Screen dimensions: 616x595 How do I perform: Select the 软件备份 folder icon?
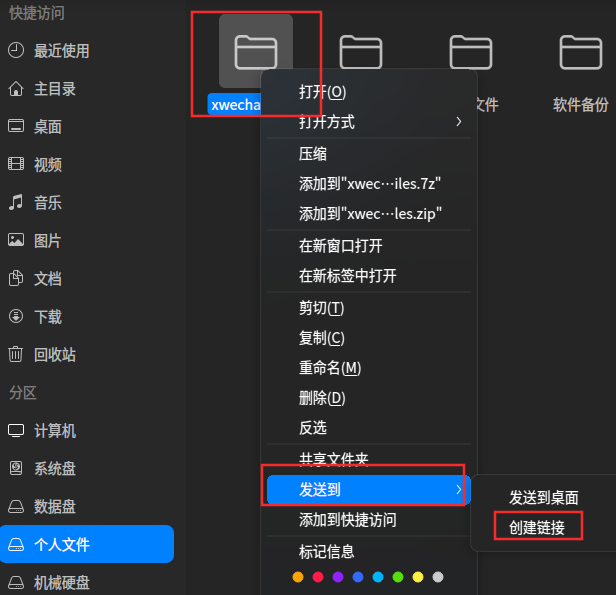pyautogui.click(x=581, y=52)
